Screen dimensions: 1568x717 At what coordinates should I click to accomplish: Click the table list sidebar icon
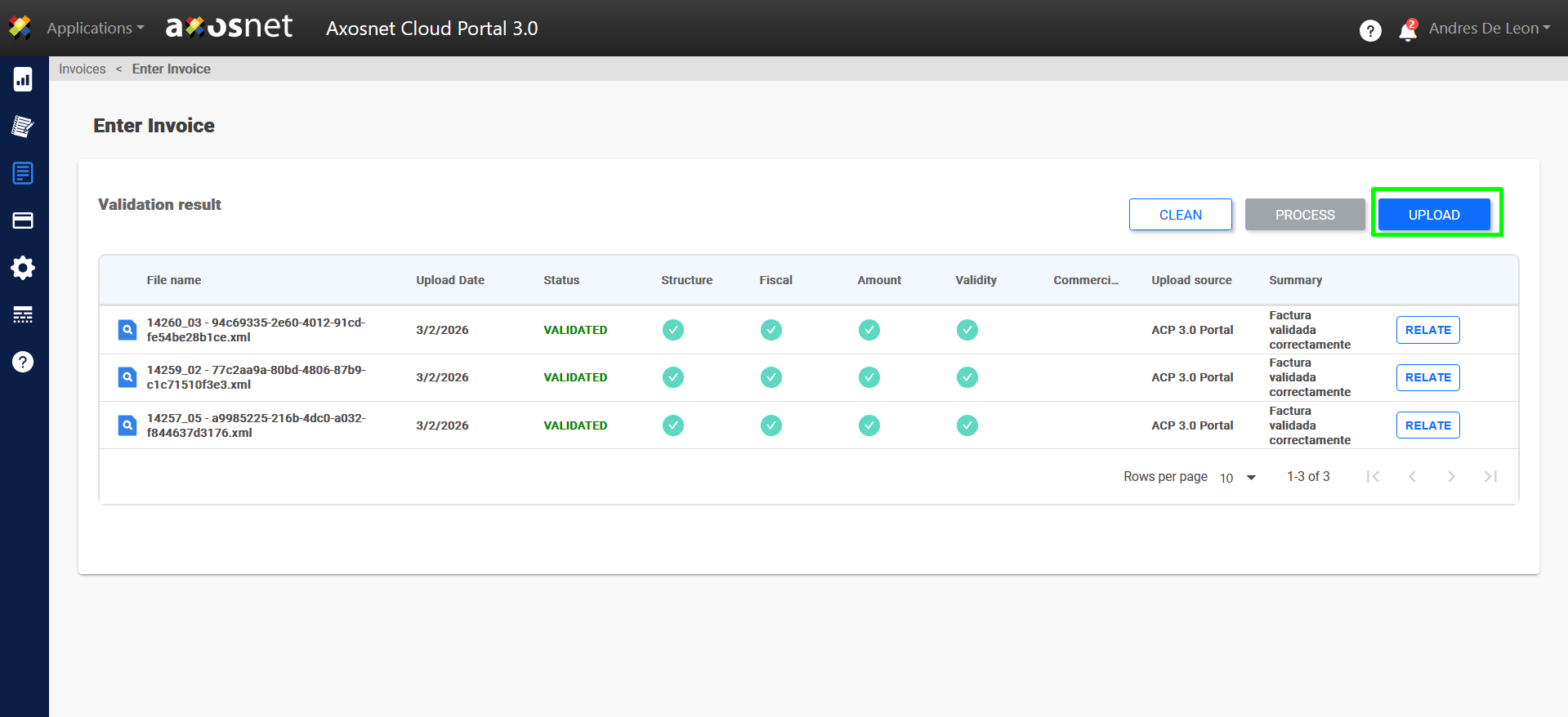tap(23, 314)
